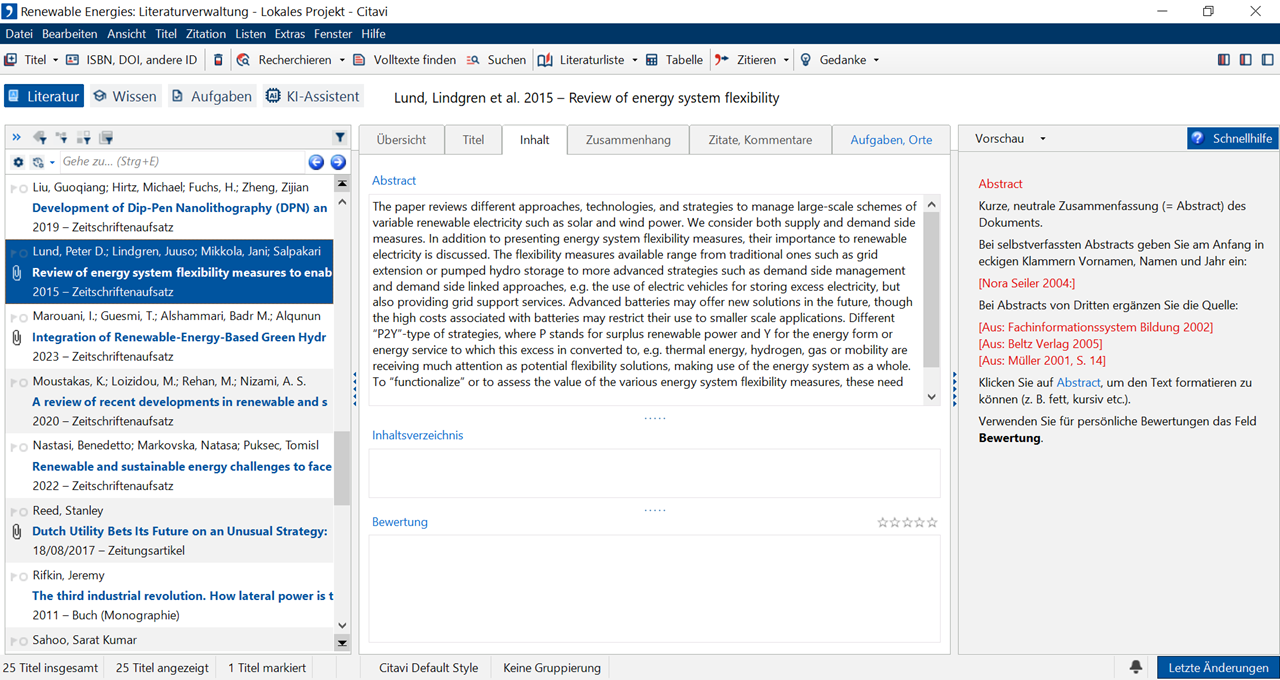1280x680 pixels.
Task: Open the KI-Assistent workspace
Action: click(x=312, y=97)
